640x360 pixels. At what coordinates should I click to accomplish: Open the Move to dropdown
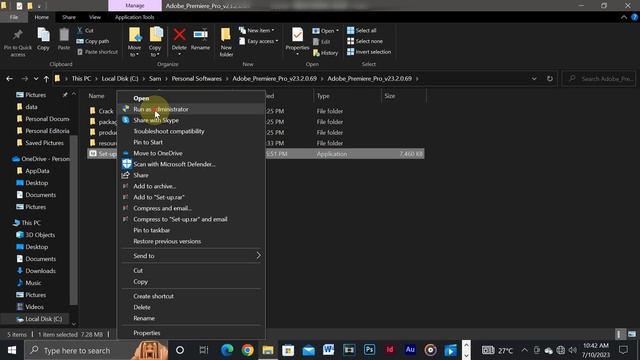click(134, 42)
